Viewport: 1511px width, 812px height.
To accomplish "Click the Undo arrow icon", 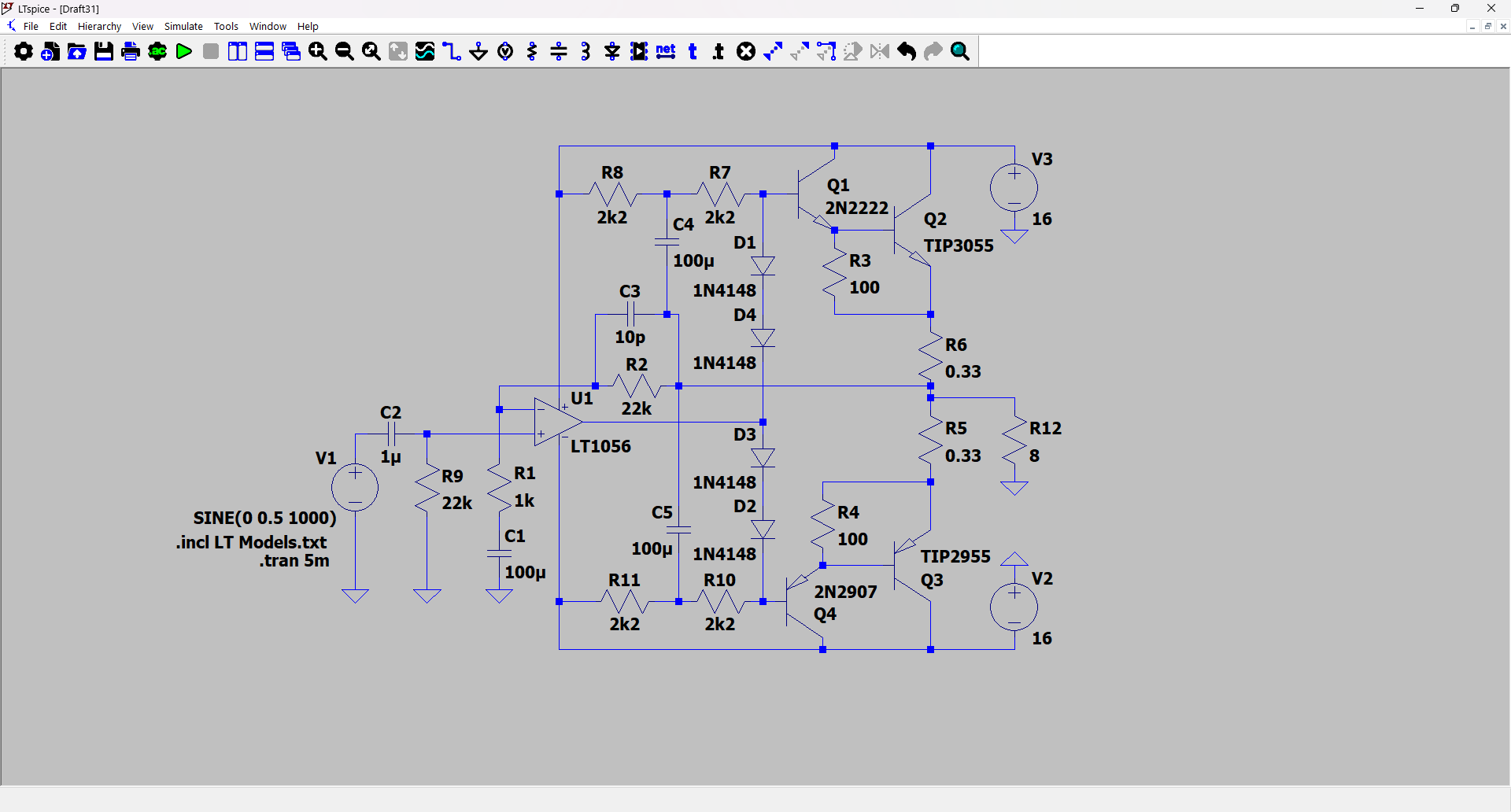I will click(907, 52).
